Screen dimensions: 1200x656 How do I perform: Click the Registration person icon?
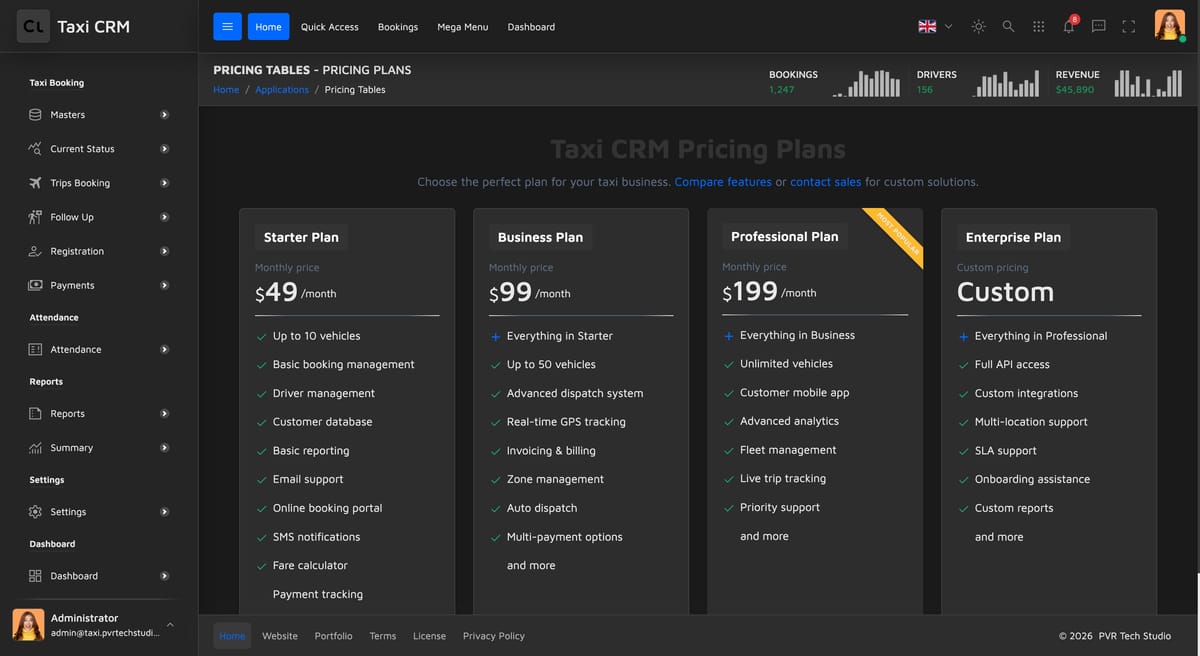click(x=35, y=251)
